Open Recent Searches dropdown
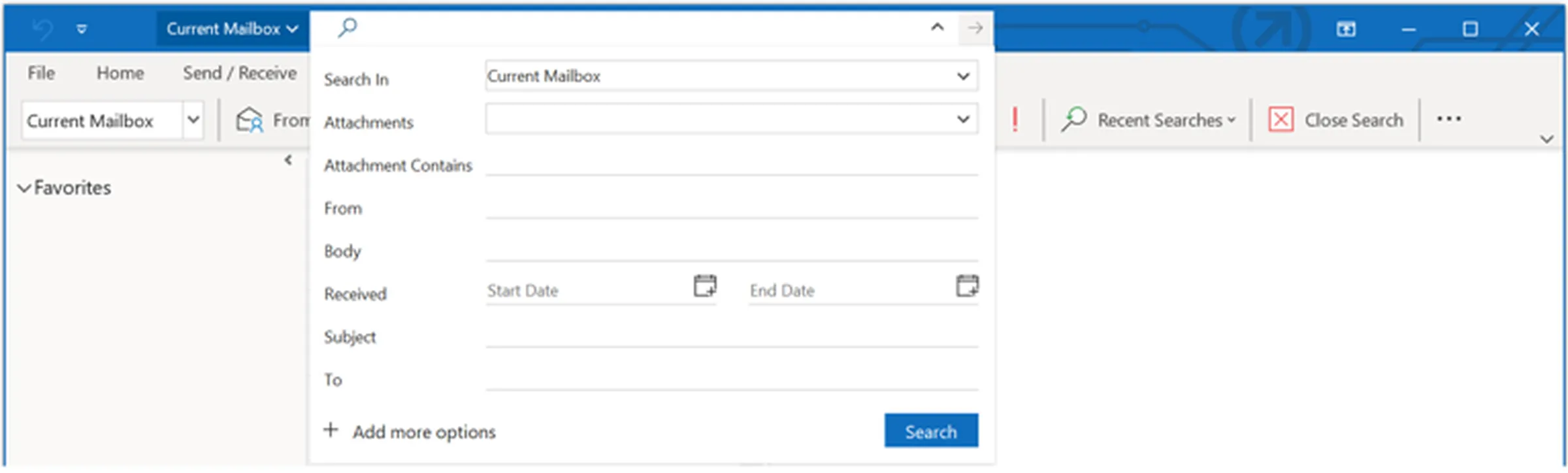This screenshot has height=473, width=1568. 1149,120
